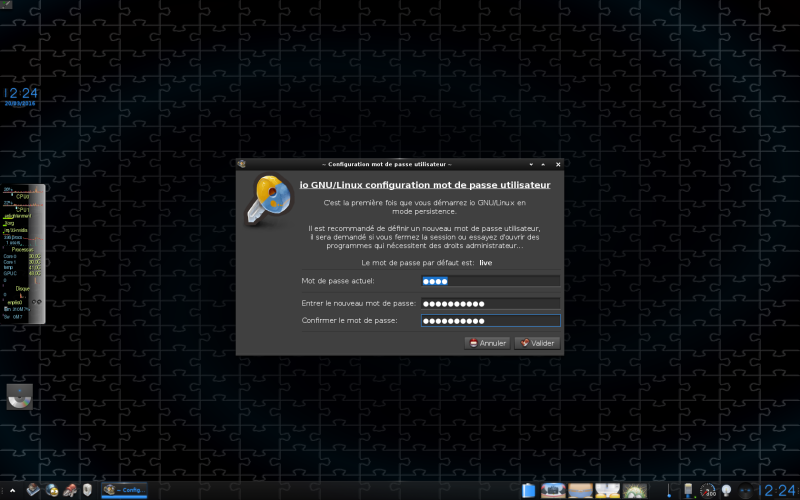Click the volume slider in system tray

coord(669,490)
